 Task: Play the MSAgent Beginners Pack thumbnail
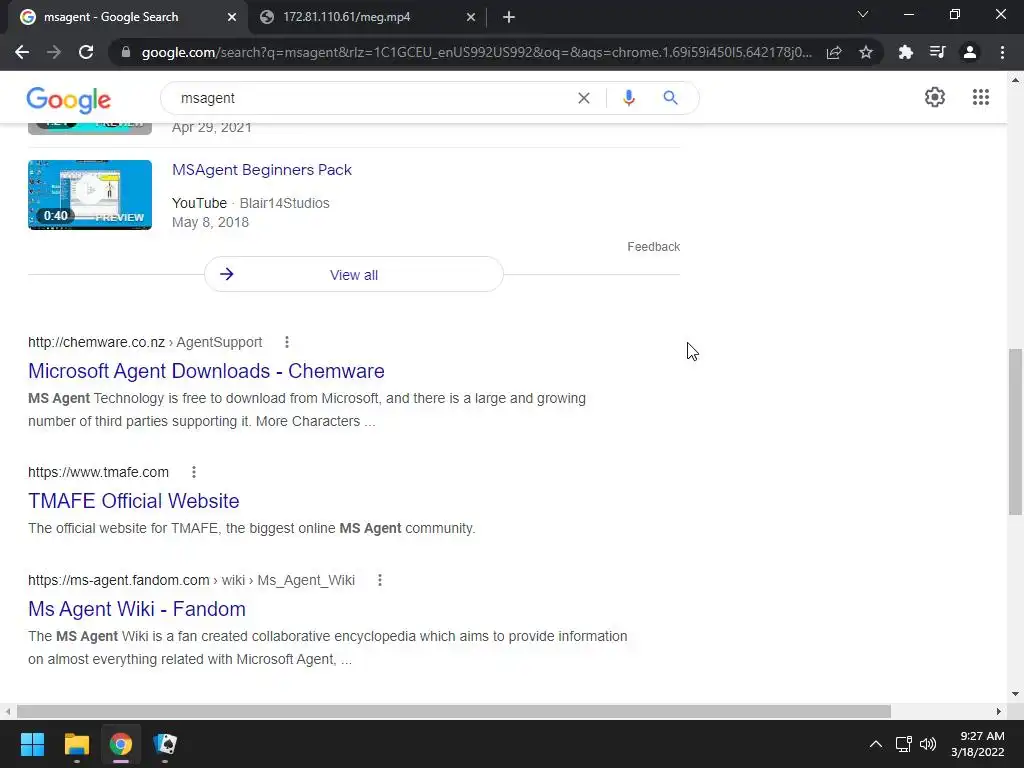(x=90, y=195)
